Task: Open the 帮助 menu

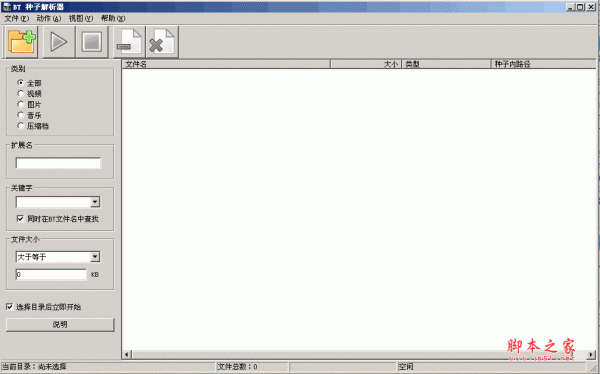Action: [113, 18]
